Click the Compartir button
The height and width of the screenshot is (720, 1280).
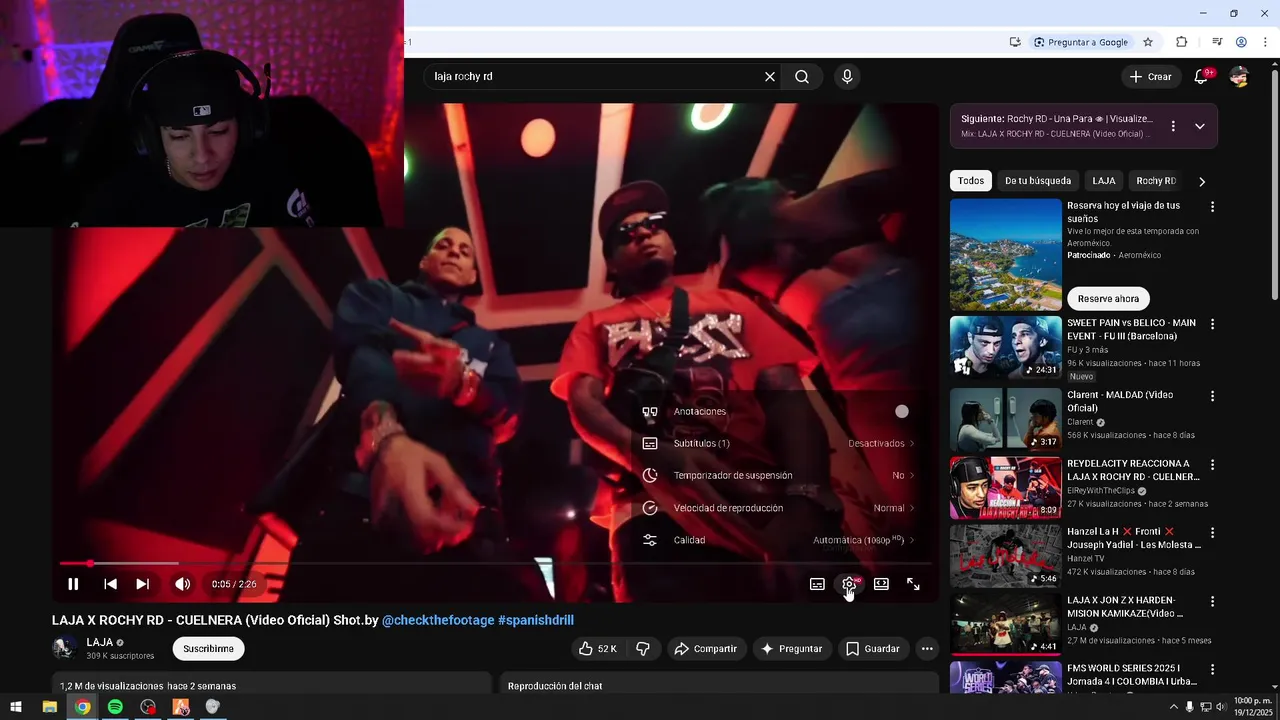[706, 649]
